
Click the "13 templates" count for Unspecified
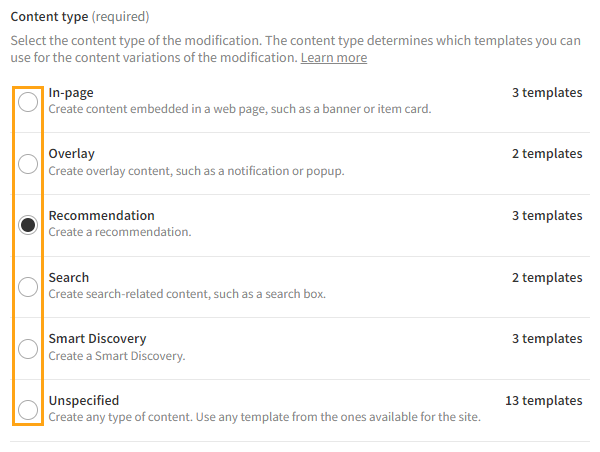pyautogui.click(x=543, y=401)
